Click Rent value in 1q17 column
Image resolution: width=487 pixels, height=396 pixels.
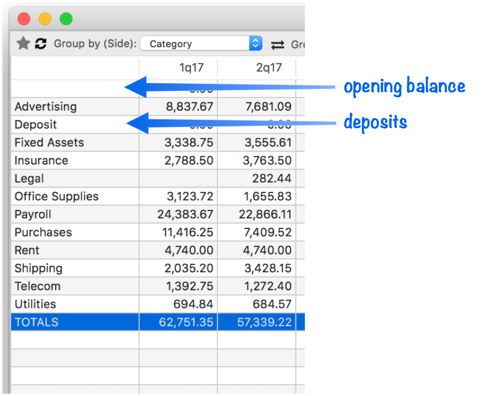(x=189, y=250)
